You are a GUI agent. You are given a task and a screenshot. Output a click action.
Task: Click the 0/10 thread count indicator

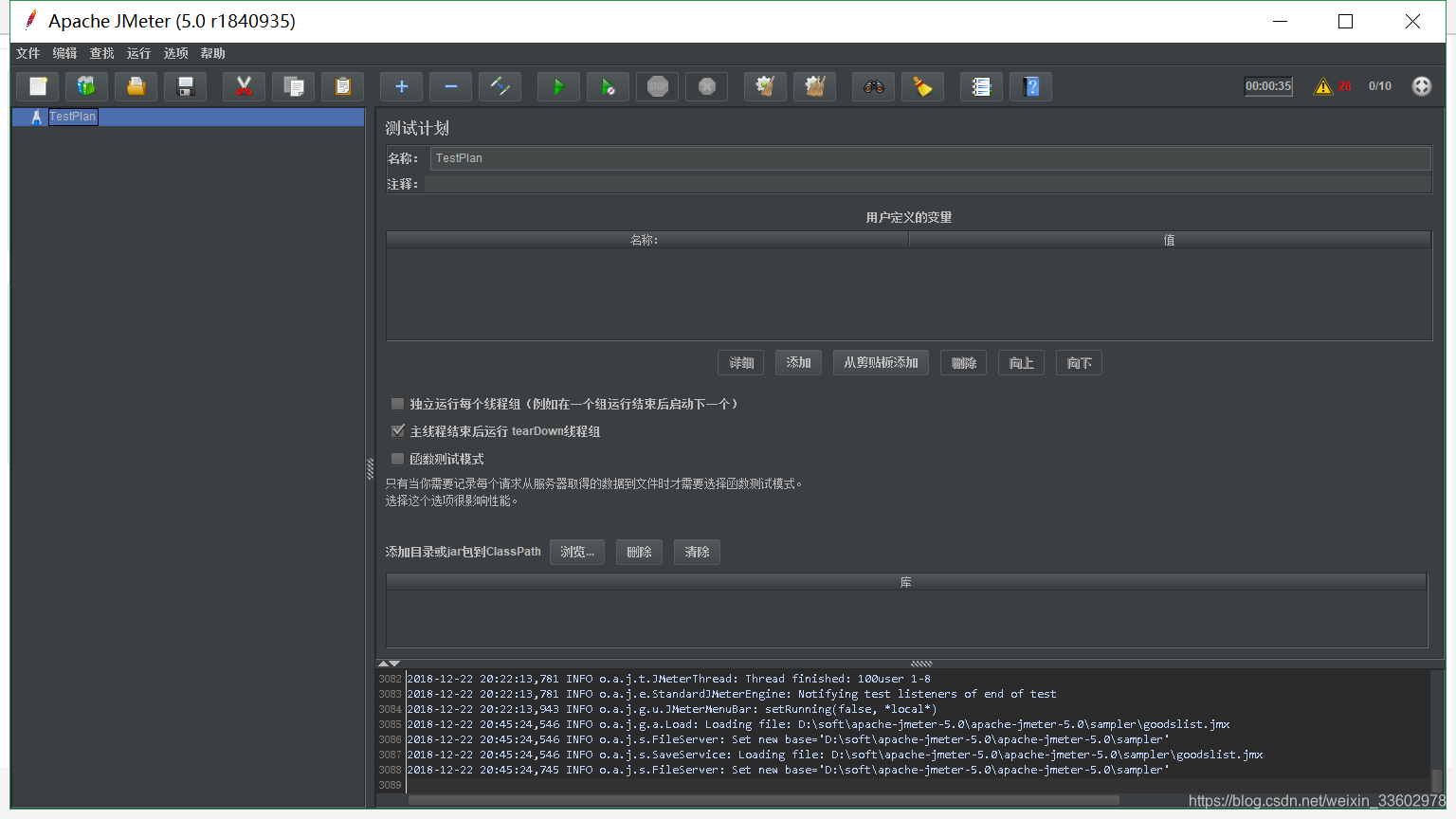[1380, 86]
